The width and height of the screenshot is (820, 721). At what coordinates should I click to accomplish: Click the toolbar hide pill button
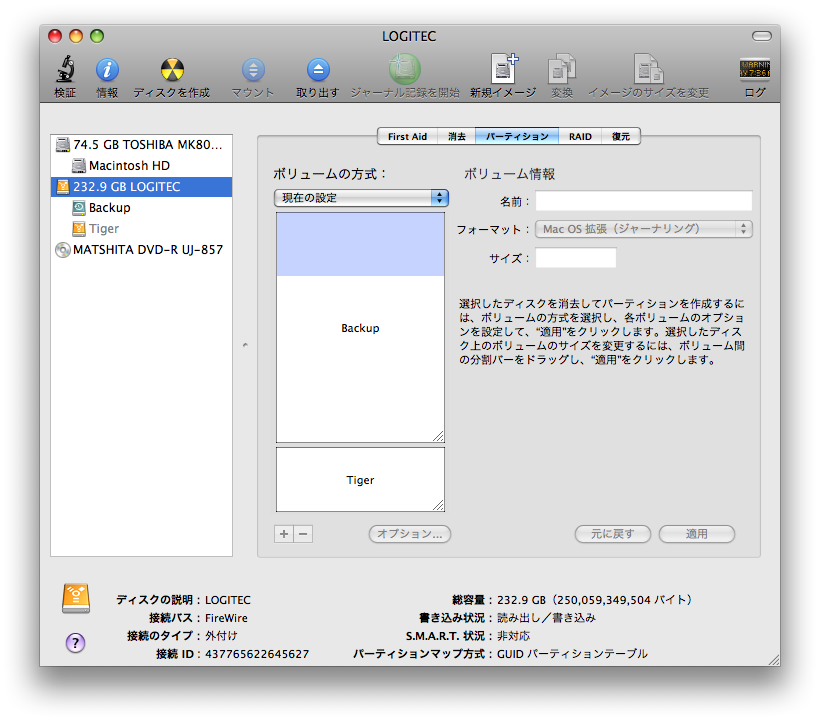click(x=761, y=36)
